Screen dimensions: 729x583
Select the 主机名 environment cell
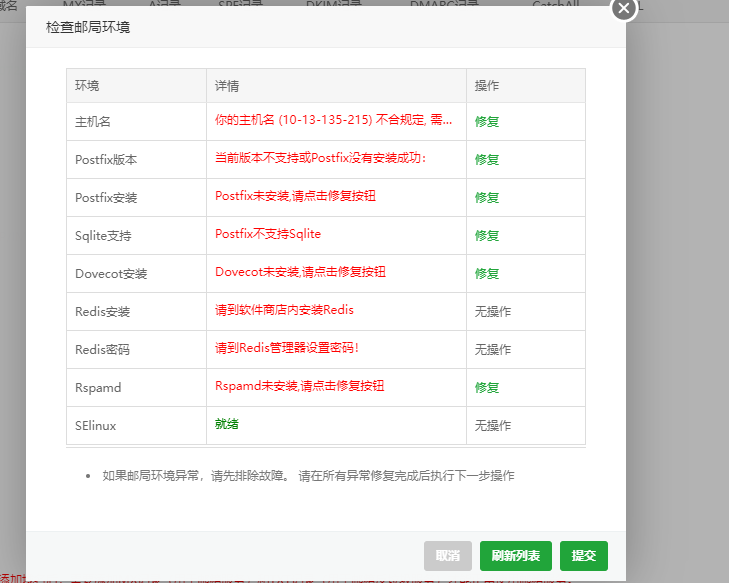tap(136, 122)
